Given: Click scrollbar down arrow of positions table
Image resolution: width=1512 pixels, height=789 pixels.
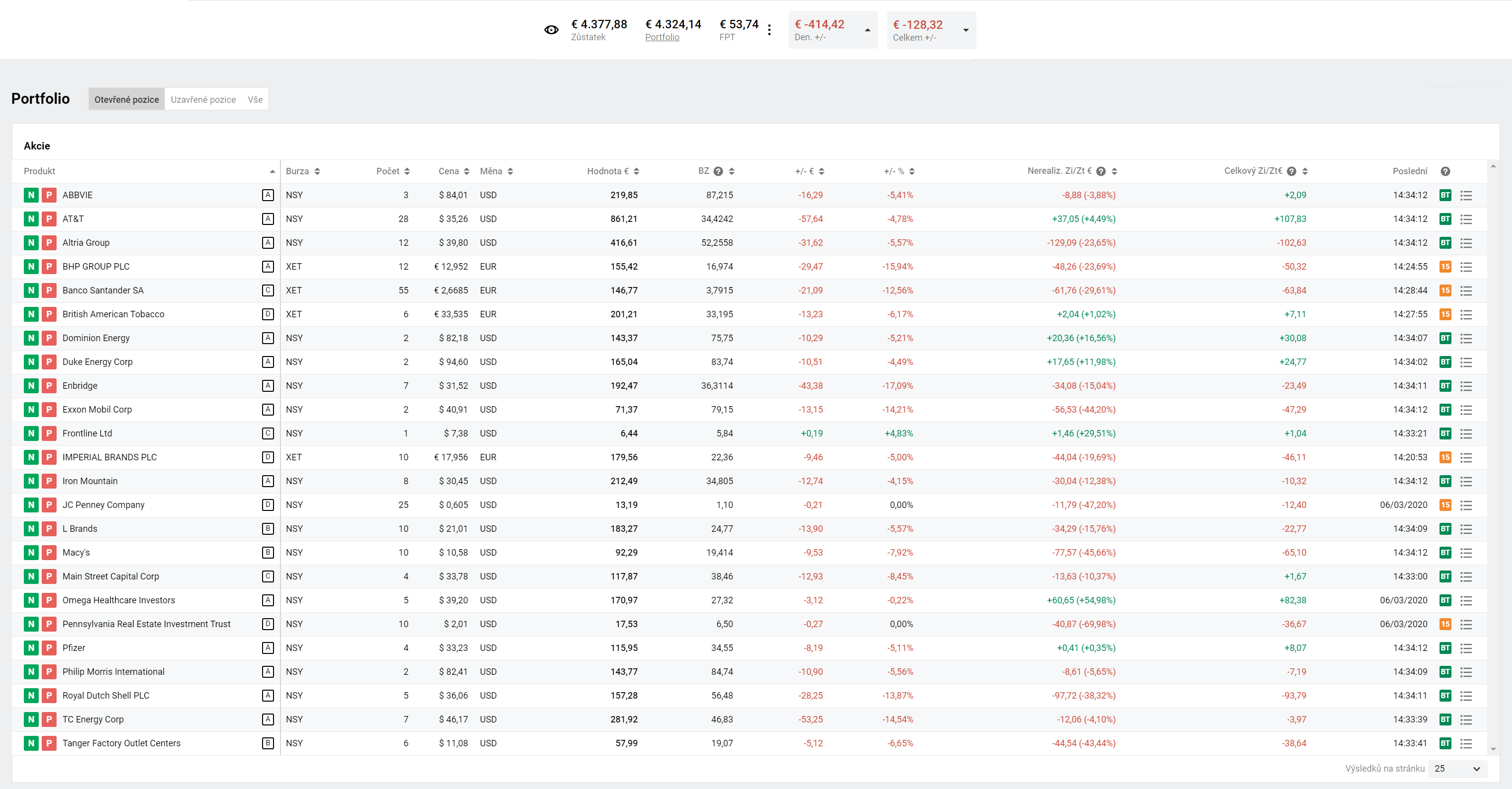Looking at the screenshot, I should pyautogui.click(x=1493, y=749).
